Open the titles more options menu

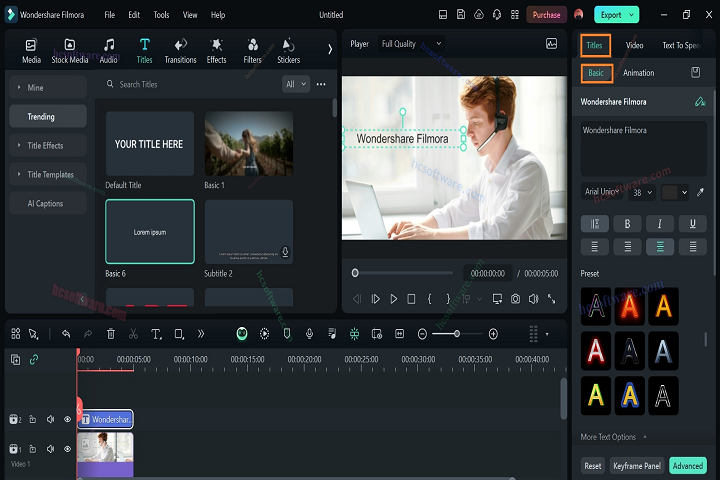tap(321, 84)
